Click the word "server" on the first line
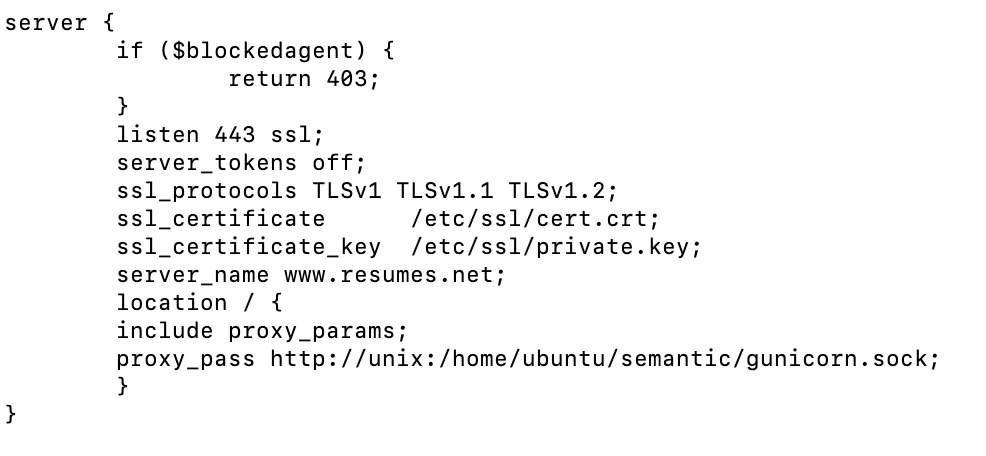The image size is (986, 456). point(46,21)
